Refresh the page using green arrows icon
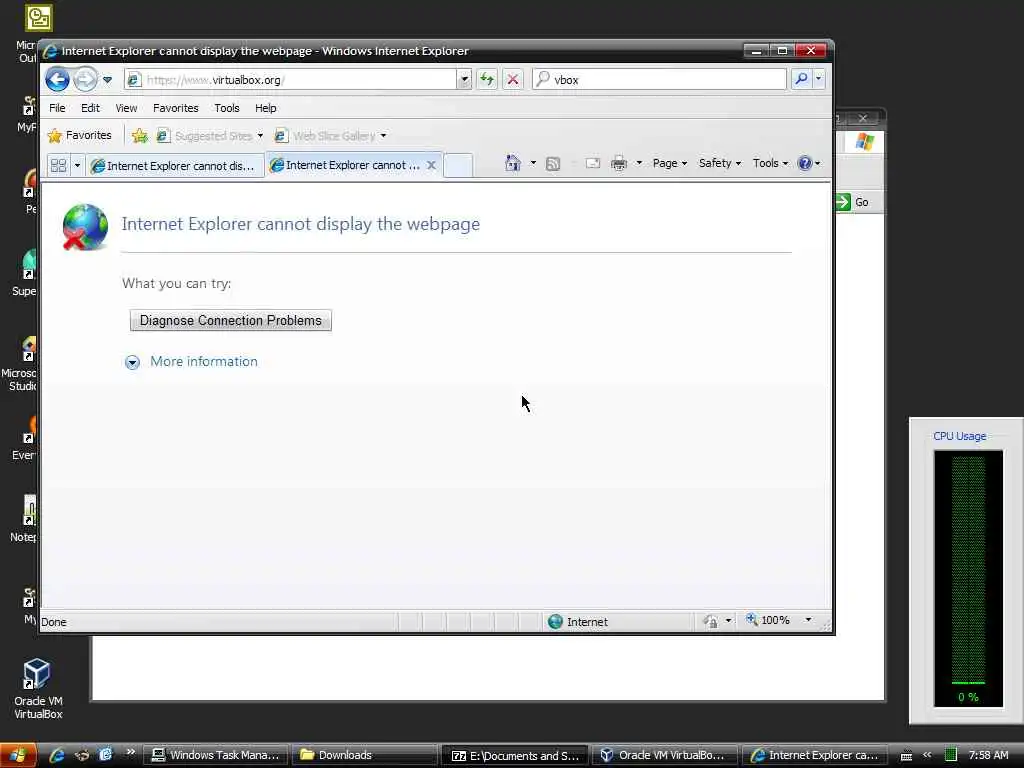 pos(487,80)
